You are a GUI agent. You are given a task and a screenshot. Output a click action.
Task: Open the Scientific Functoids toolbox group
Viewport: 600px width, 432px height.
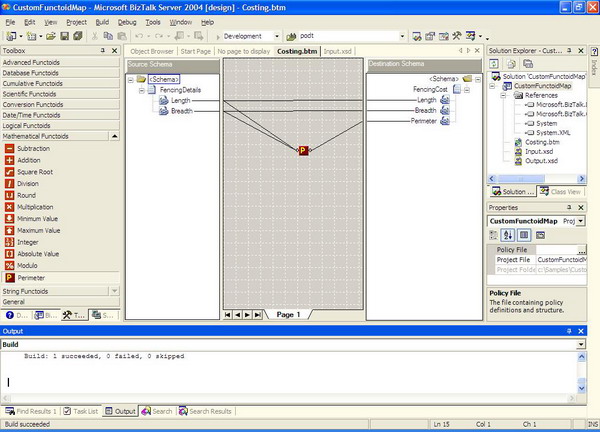pyautogui.click(x=60, y=94)
